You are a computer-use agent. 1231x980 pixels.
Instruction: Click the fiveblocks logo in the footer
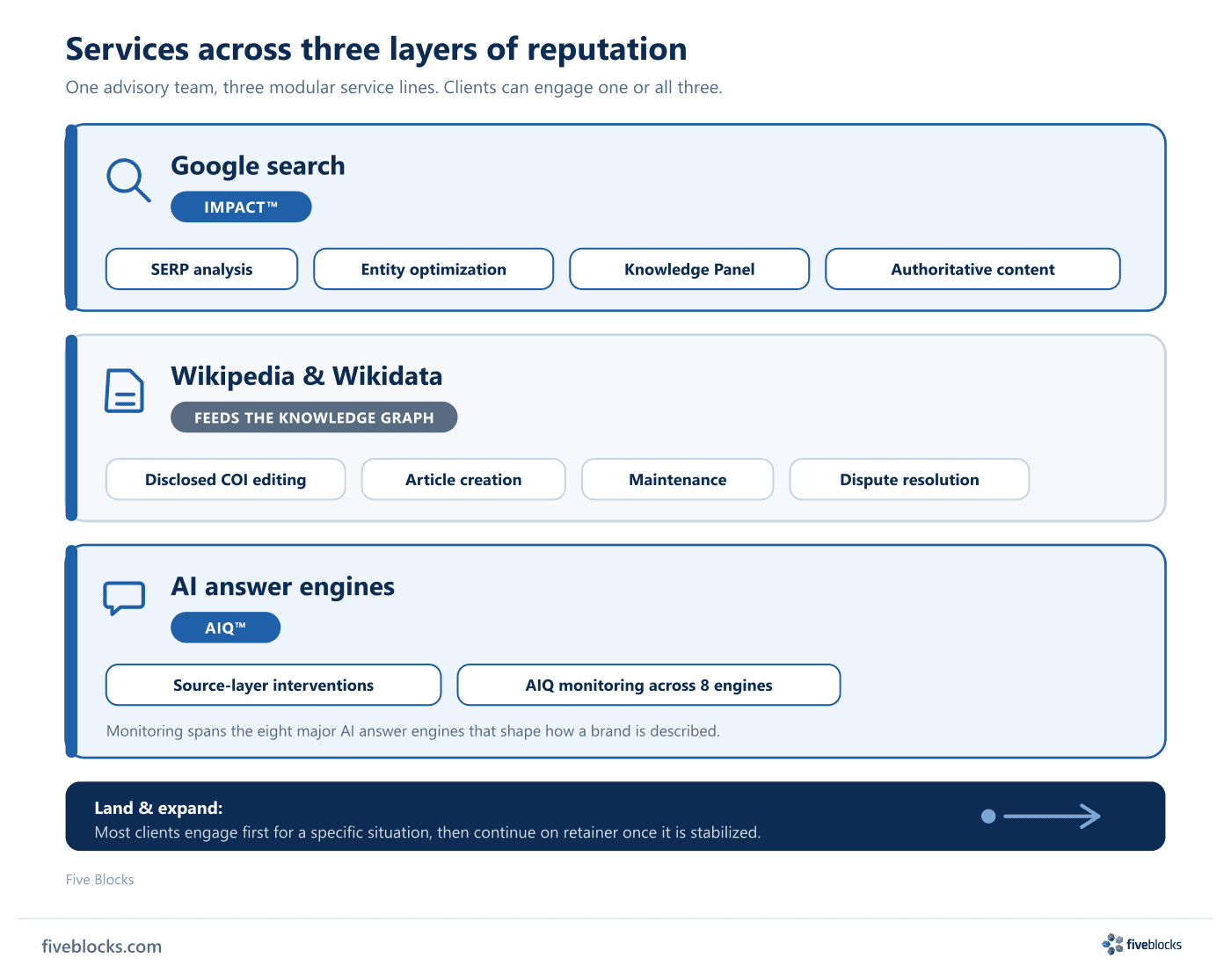[x=1142, y=945]
